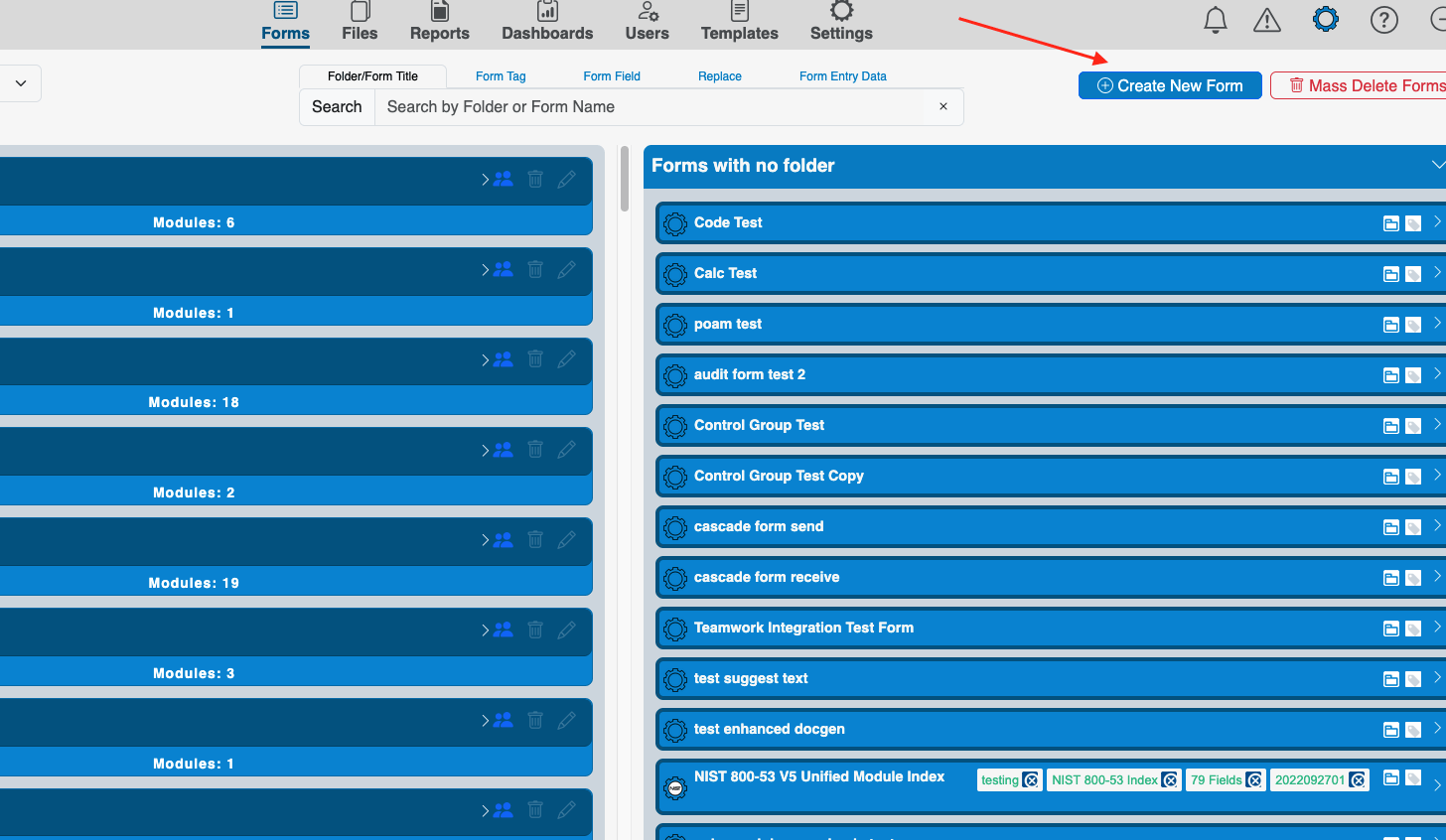This screenshot has width=1446, height=840.
Task: Click users icon on Modules: 6 folder
Action: 504,179
